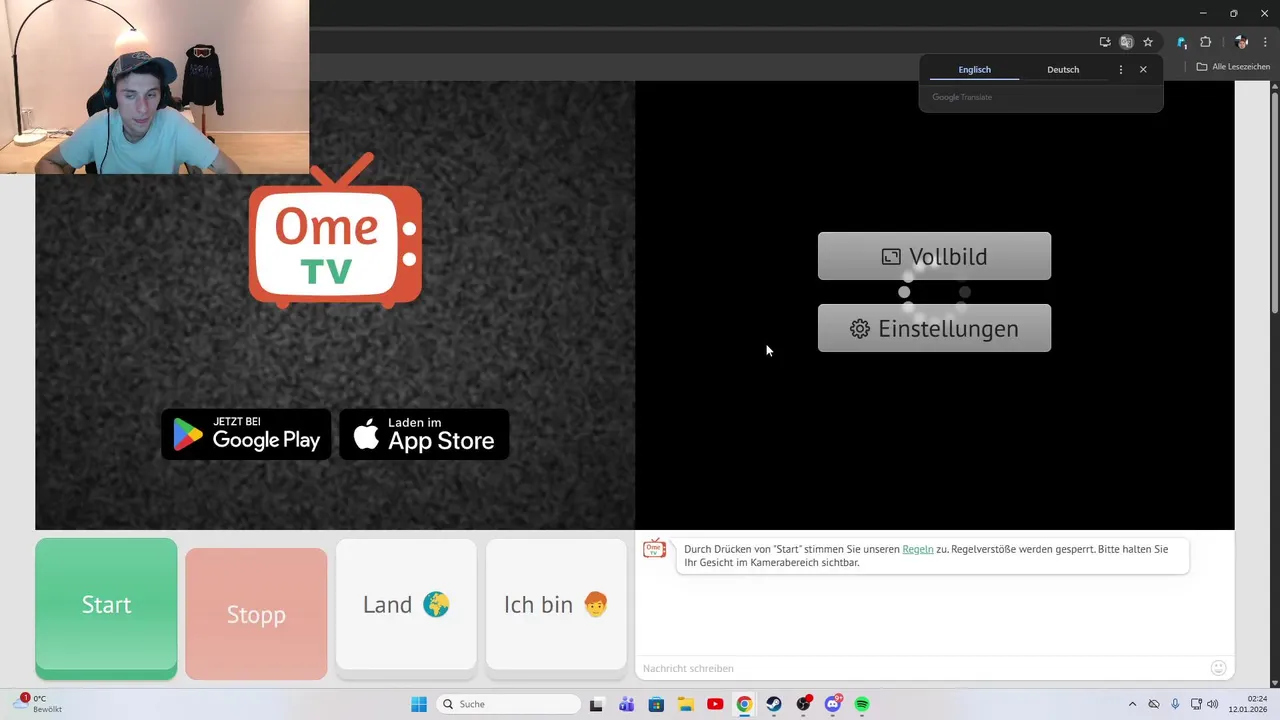Open Microsoft Store from taskbar

[x=656, y=704]
